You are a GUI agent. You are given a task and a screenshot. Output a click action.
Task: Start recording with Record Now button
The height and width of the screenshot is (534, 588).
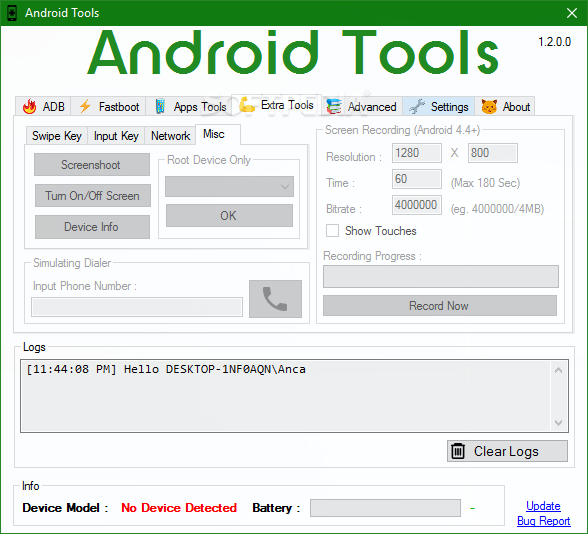(440, 306)
